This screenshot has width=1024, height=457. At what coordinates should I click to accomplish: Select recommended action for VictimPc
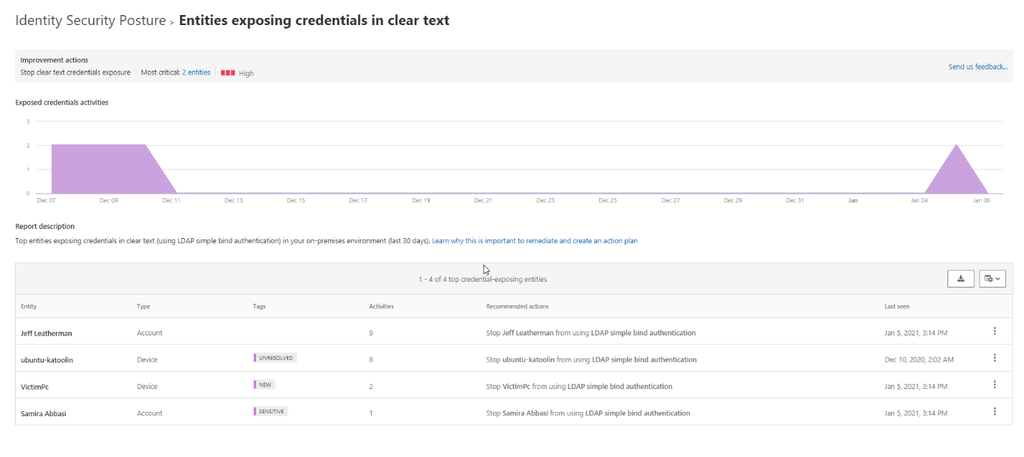[x=579, y=386]
